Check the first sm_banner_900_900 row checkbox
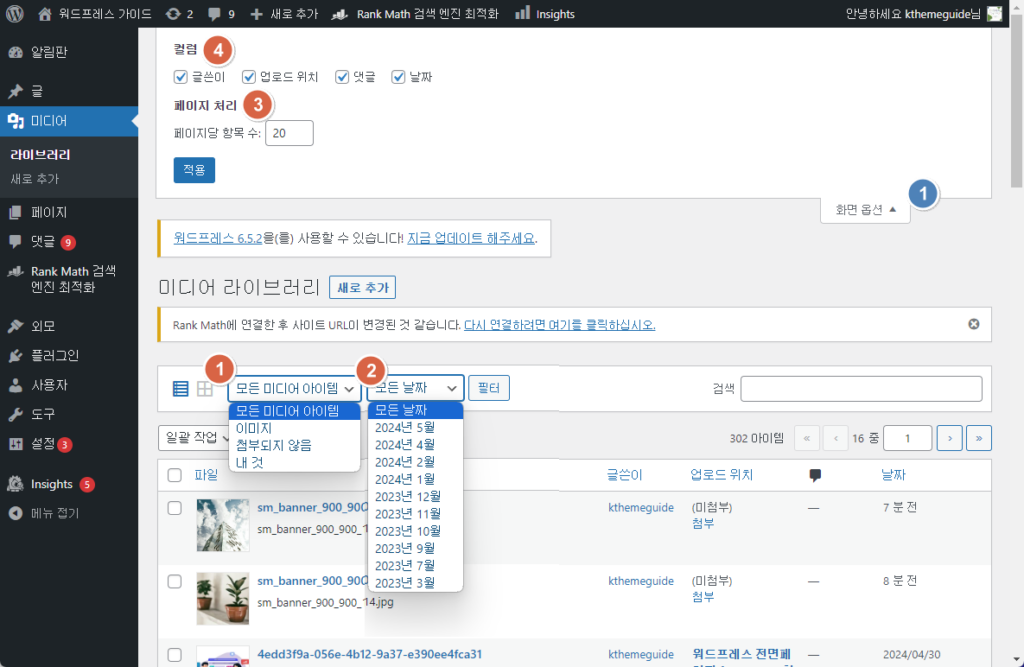Viewport: 1024px width, 667px height. click(x=174, y=508)
